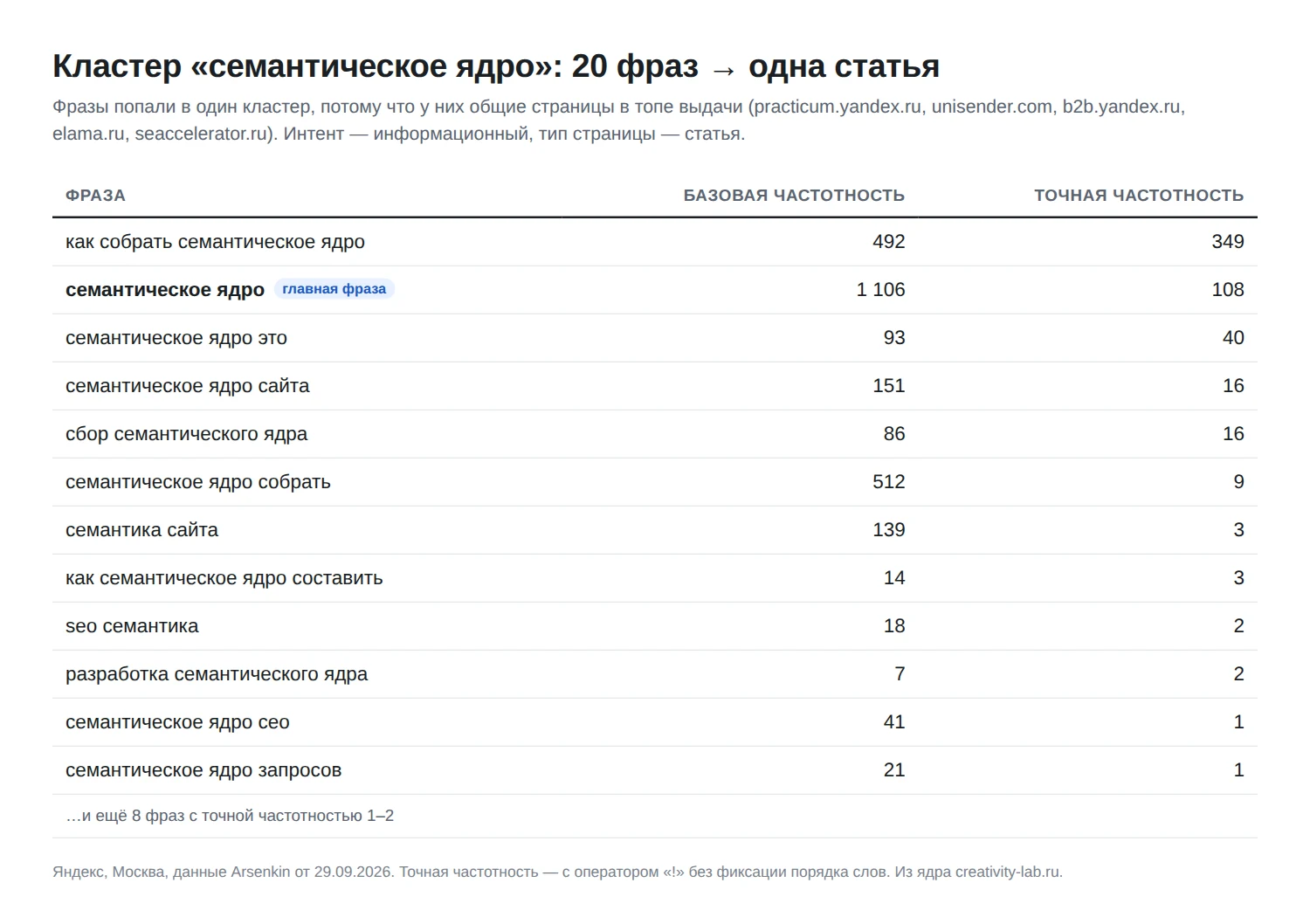Click exact frequency value 9
Image resolution: width=1310 pixels, height=924 pixels.
tap(1238, 482)
